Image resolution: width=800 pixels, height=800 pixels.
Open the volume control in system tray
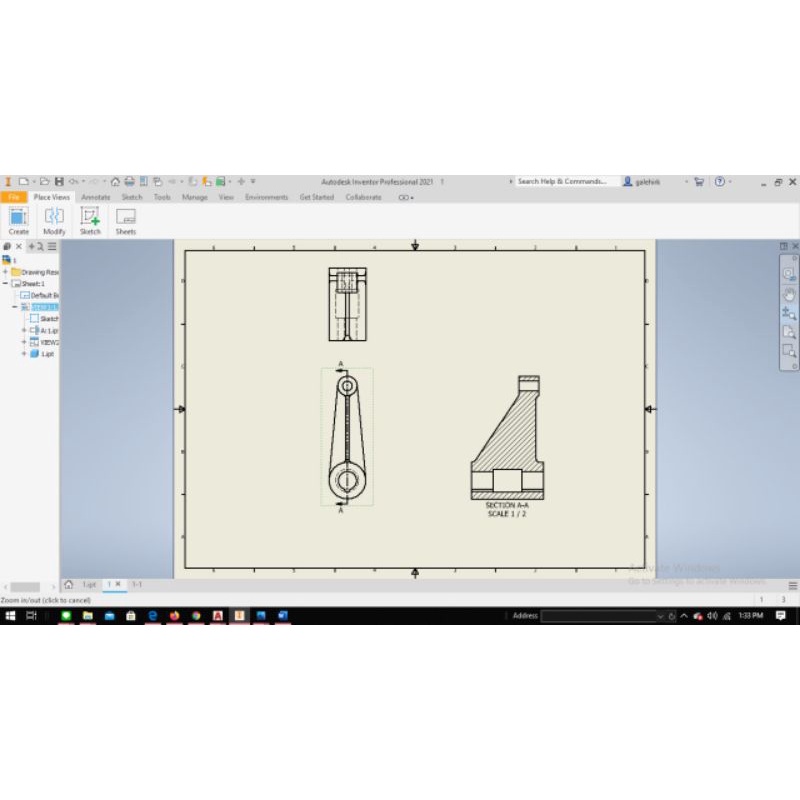click(x=712, y=616)
